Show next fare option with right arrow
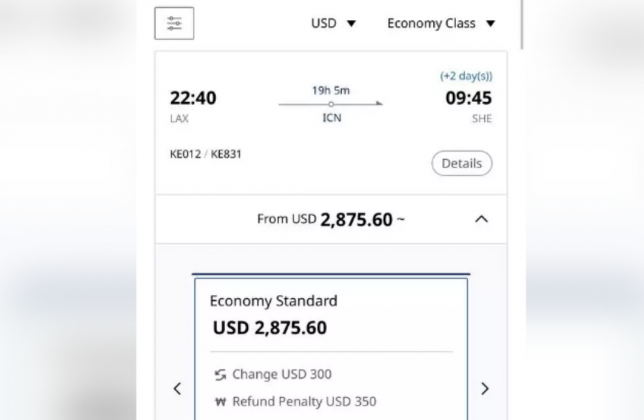 (485, 388)
